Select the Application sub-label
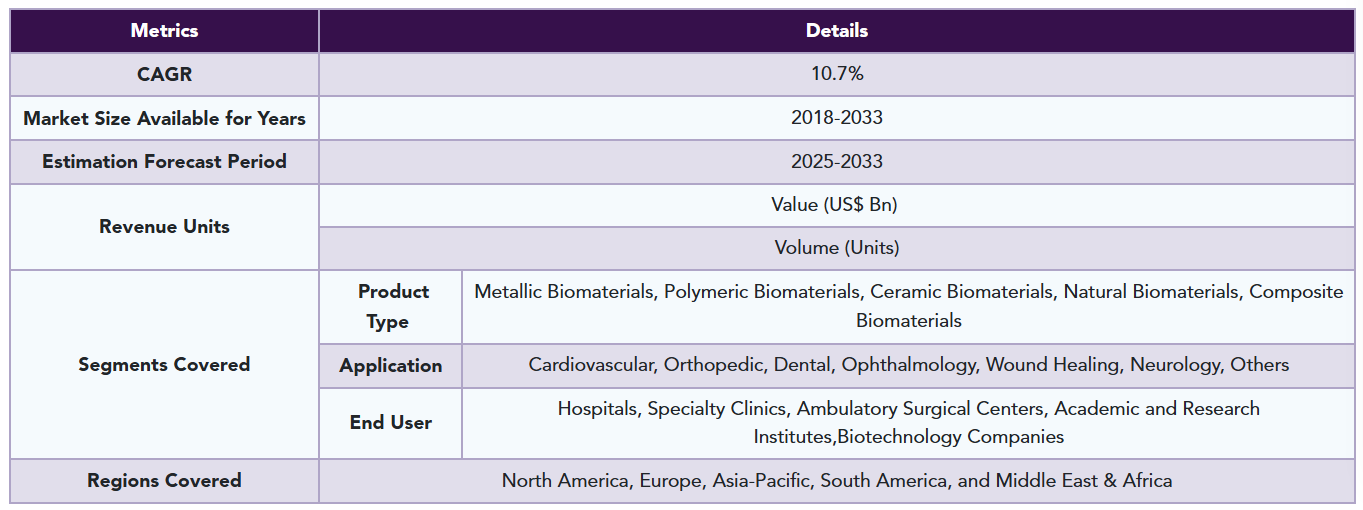Viewport: 1363px width, 510px height. pyautogui.click(x=391, y=366)
